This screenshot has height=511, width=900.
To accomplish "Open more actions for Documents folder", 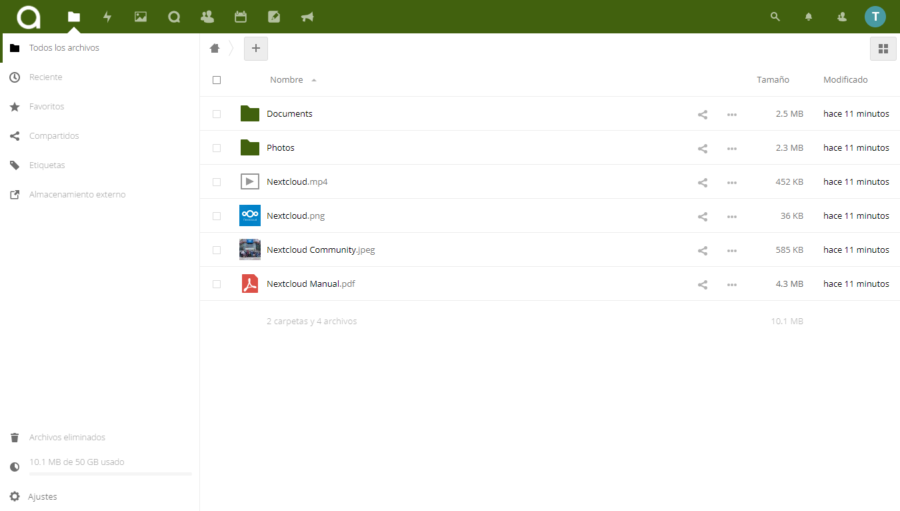I will 732,114.
